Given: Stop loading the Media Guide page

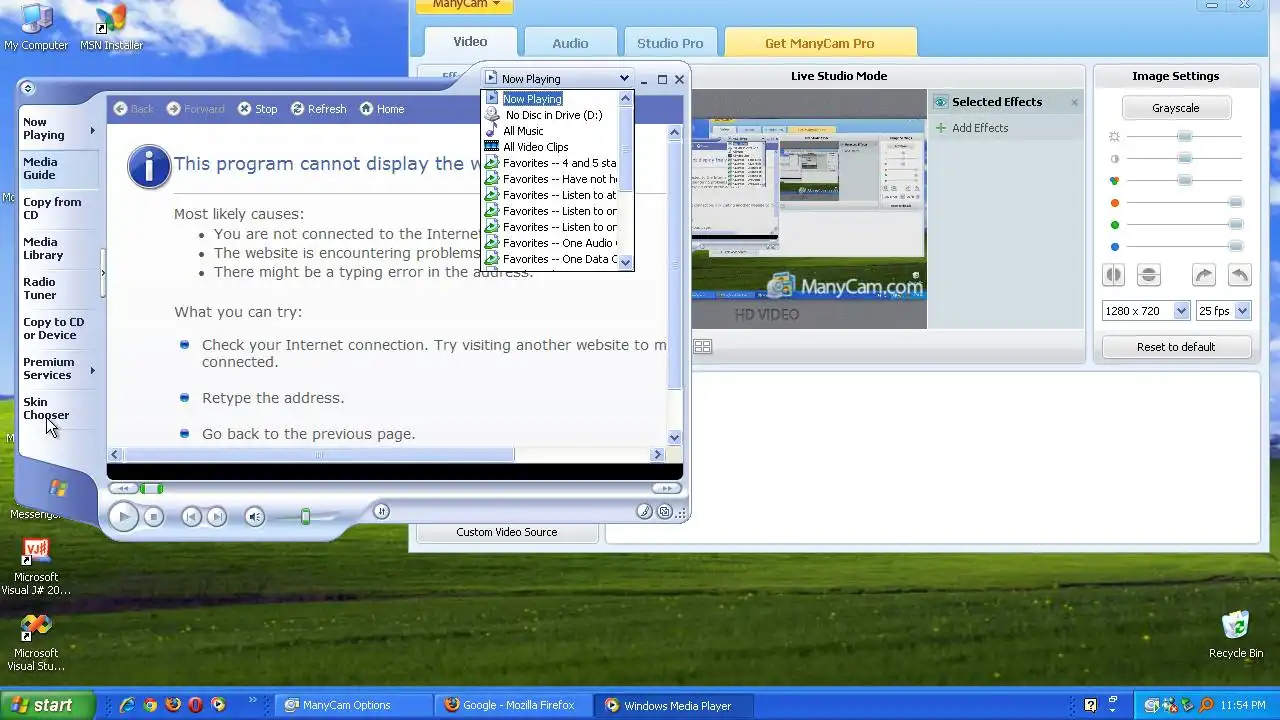Looking at the screenshot, I should (x=257, y=109).
